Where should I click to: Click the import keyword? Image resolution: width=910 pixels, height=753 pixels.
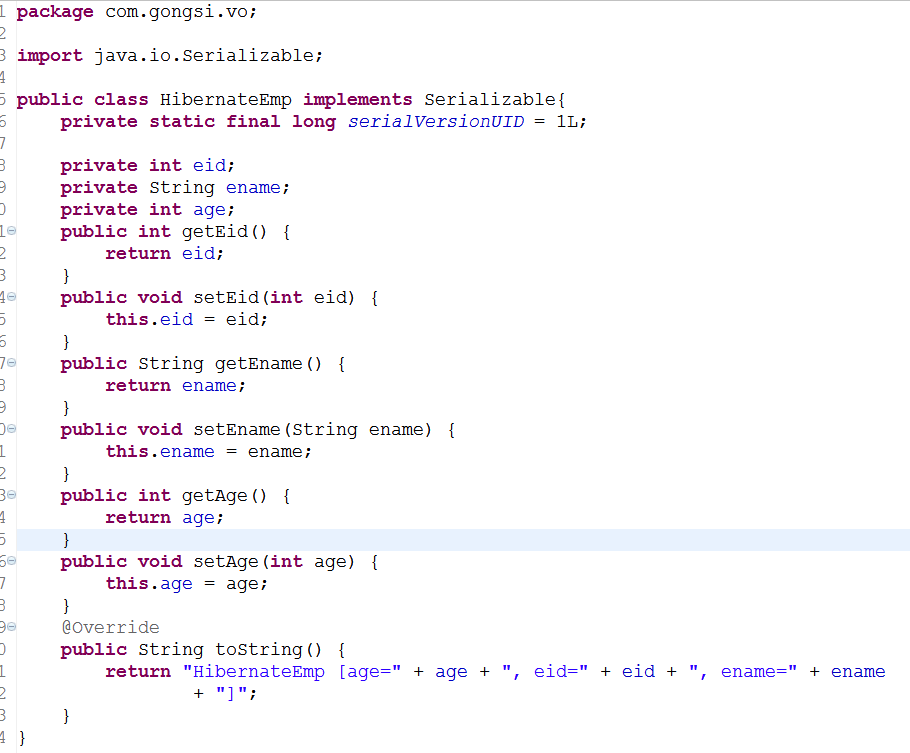[x=50, y=56]
